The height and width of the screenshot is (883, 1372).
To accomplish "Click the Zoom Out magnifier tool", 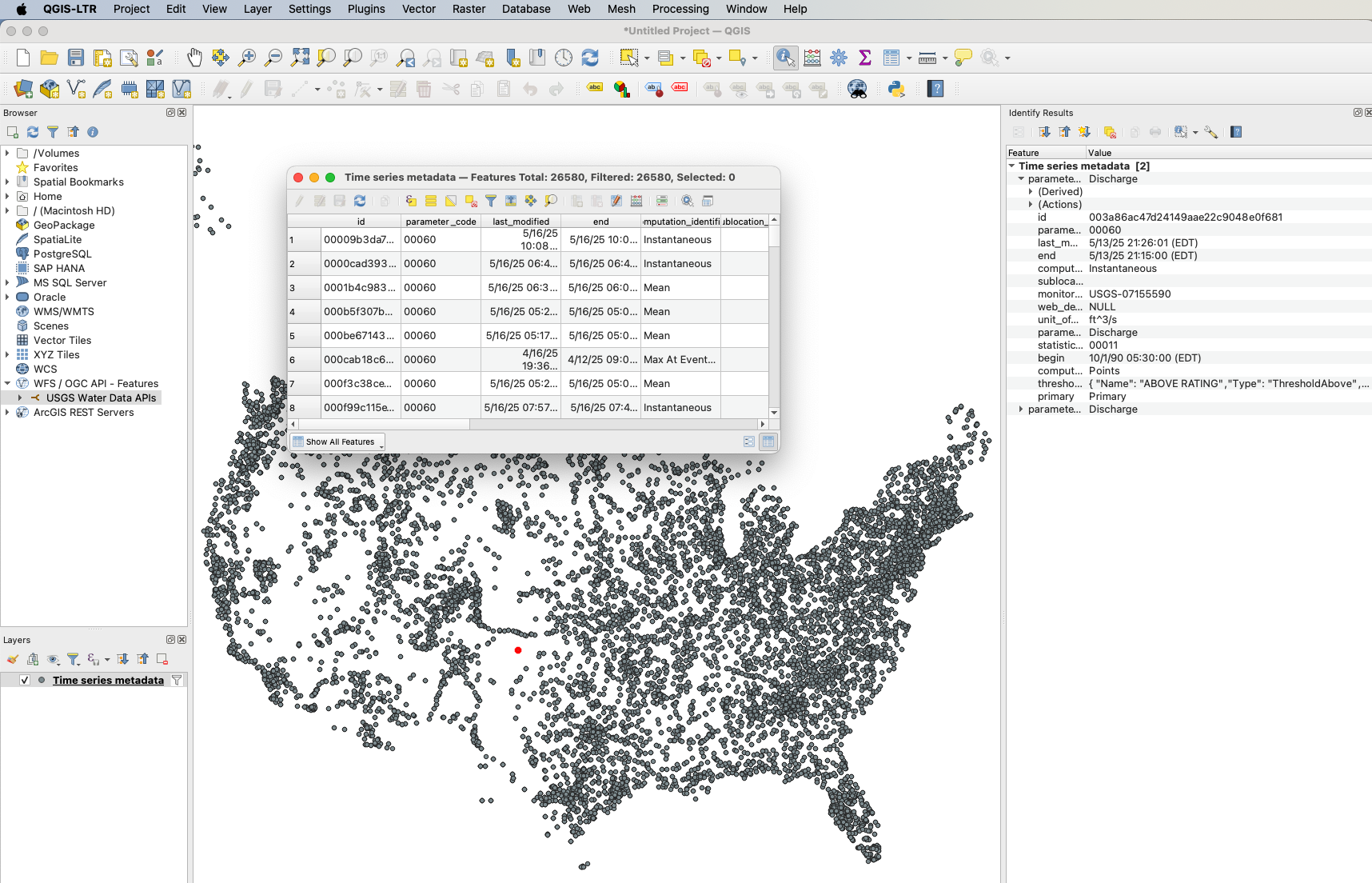I will pos(273,58).
